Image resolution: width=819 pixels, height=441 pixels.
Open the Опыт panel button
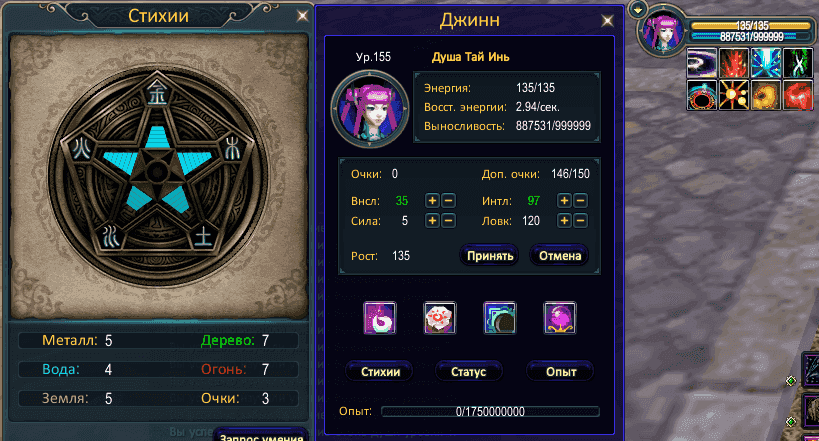tap(561, 372)
